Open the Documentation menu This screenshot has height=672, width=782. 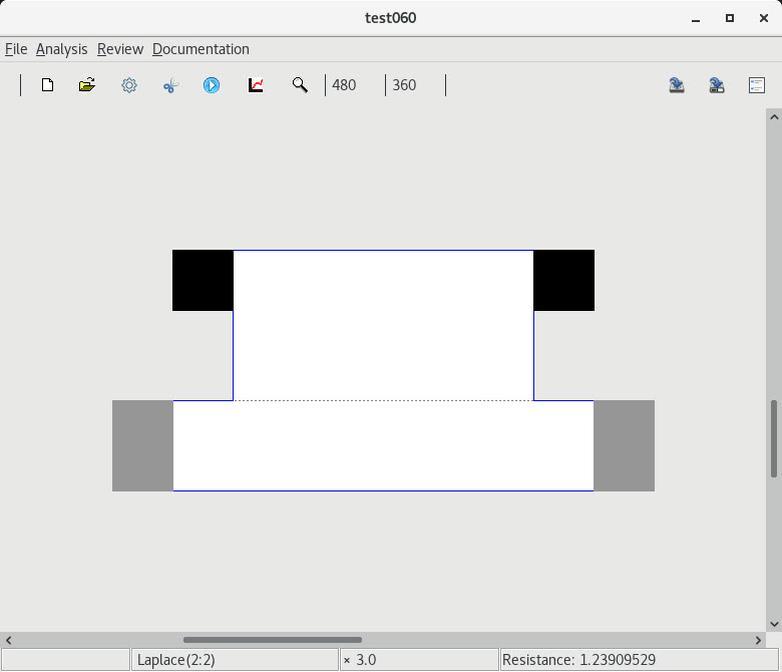(x=200, y=49)
